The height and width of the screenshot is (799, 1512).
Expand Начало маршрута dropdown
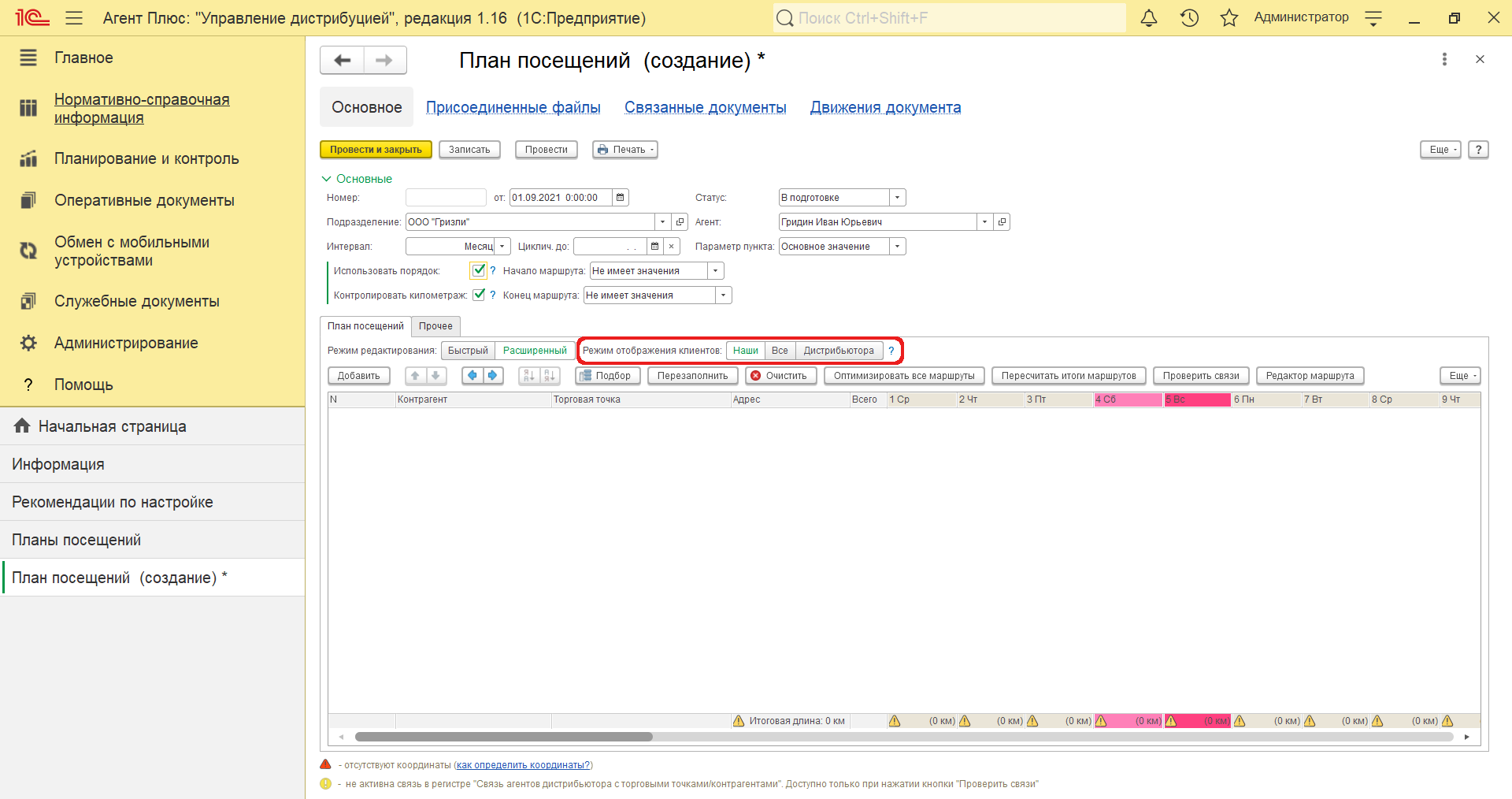point(715,271)
